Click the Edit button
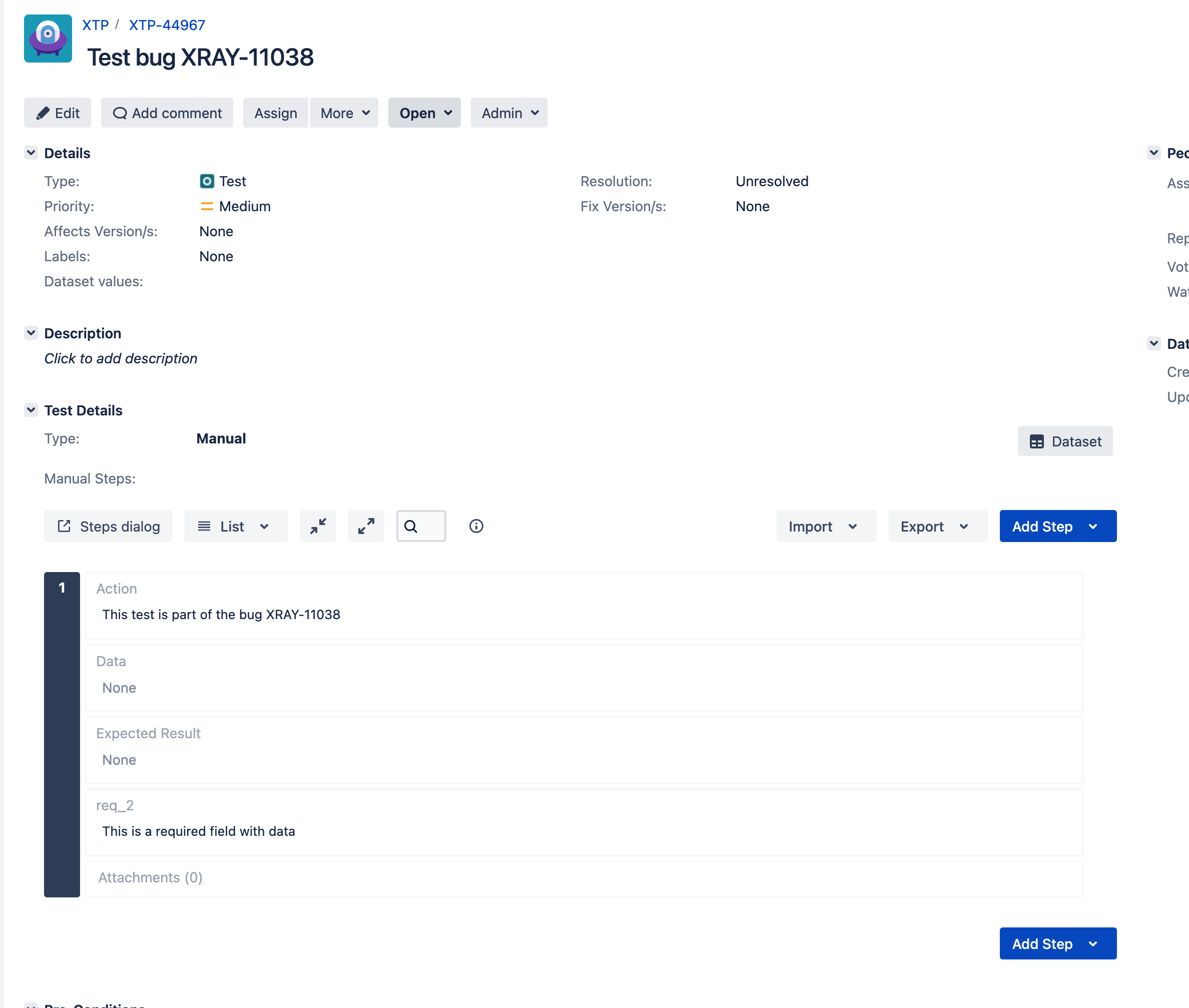This screenshot has height=1008, width=1189. point(57,113)
